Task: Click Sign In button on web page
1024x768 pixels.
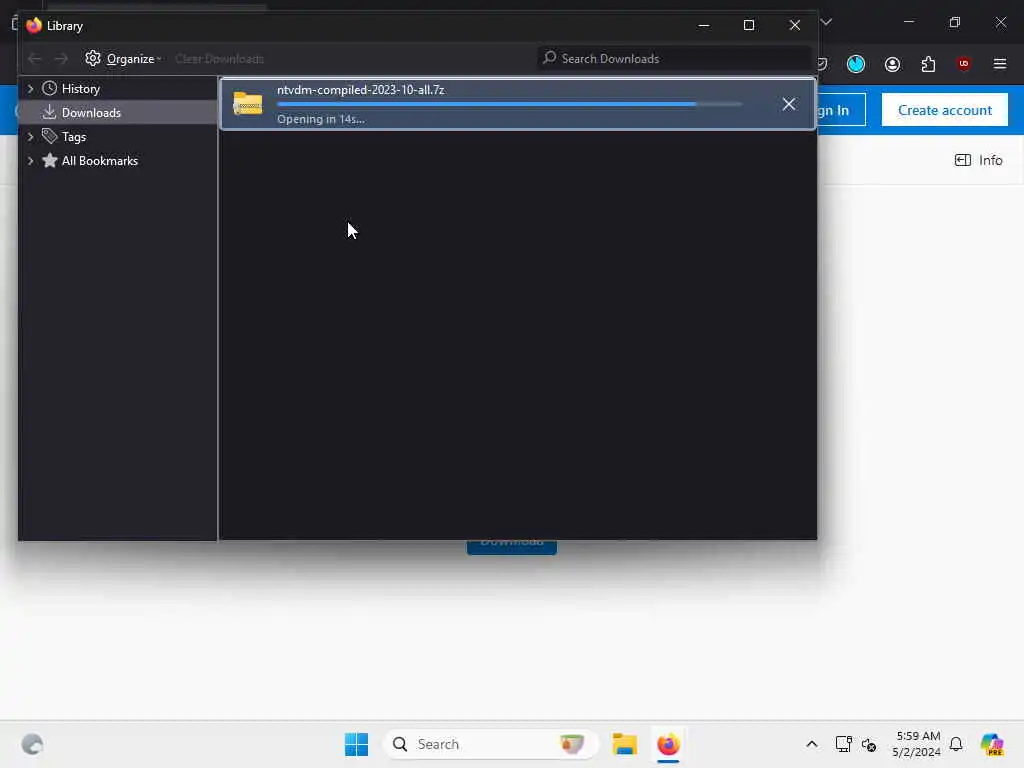Action: 841,110
